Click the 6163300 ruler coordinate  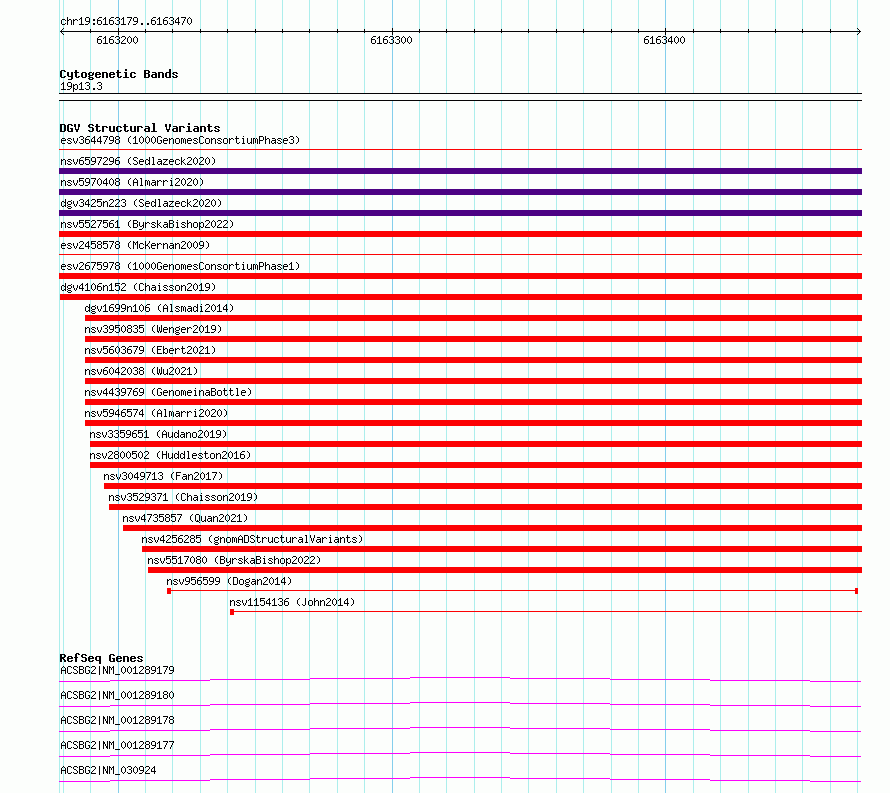point(391,40)
